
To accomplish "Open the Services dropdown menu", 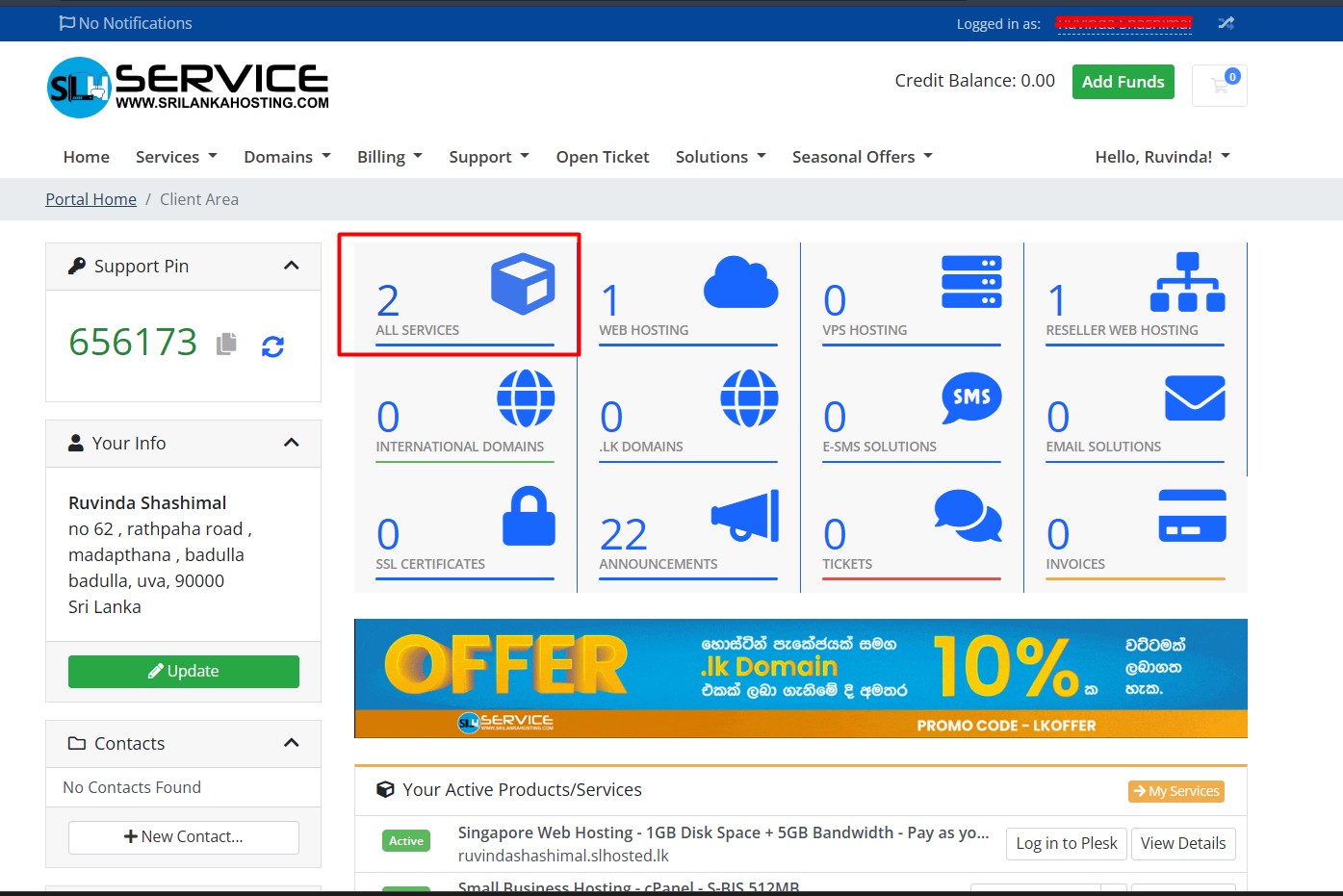I will tap(176, 157).
